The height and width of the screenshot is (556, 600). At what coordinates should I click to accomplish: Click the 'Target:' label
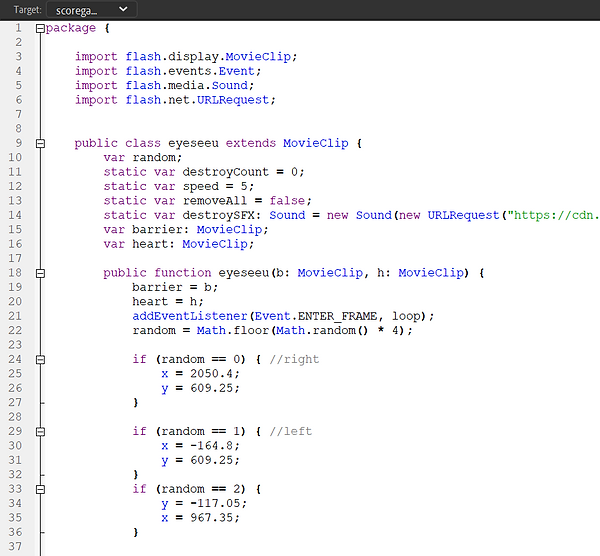coord(28,10)
